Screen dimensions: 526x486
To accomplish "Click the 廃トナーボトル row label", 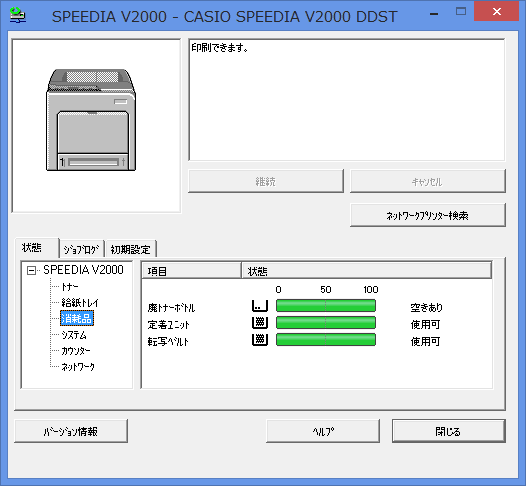I will click(171, 308).
